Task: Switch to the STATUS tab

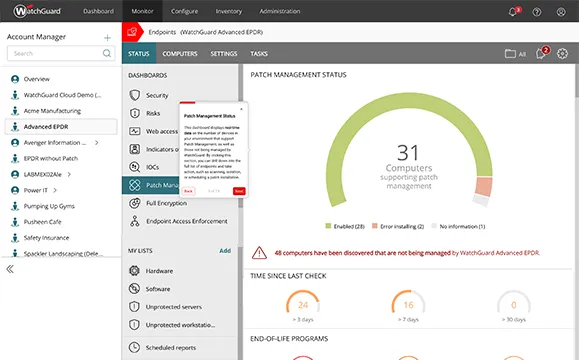Action: tap(139, 54)
